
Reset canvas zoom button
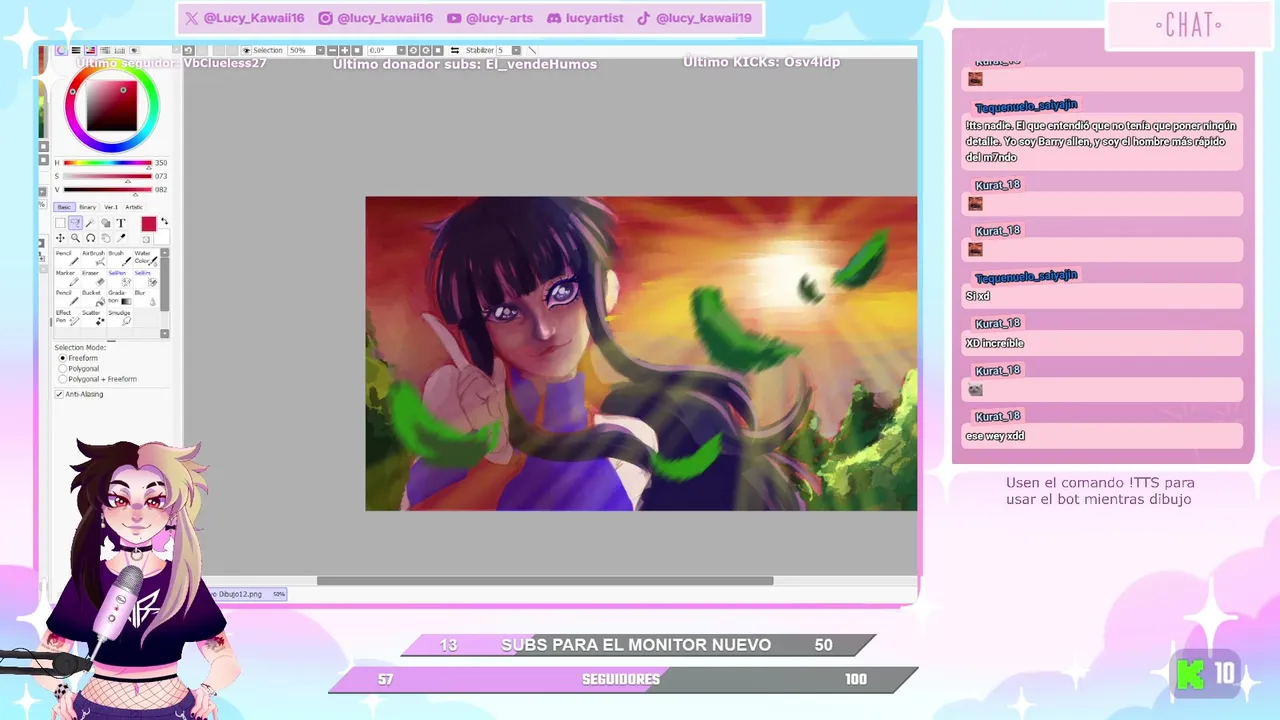pyautogui.click(x=357, y=50)
